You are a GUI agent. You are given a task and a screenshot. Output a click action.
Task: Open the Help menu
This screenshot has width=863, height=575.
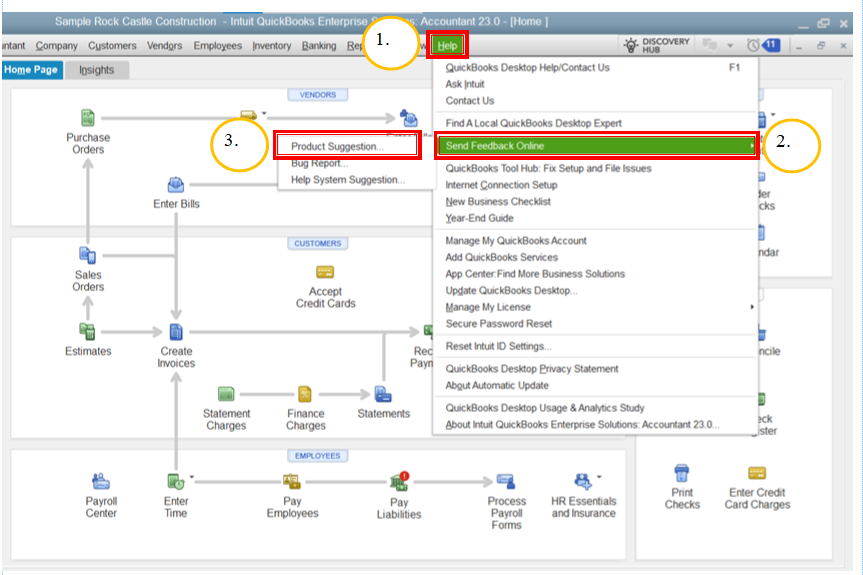point(447,46)
